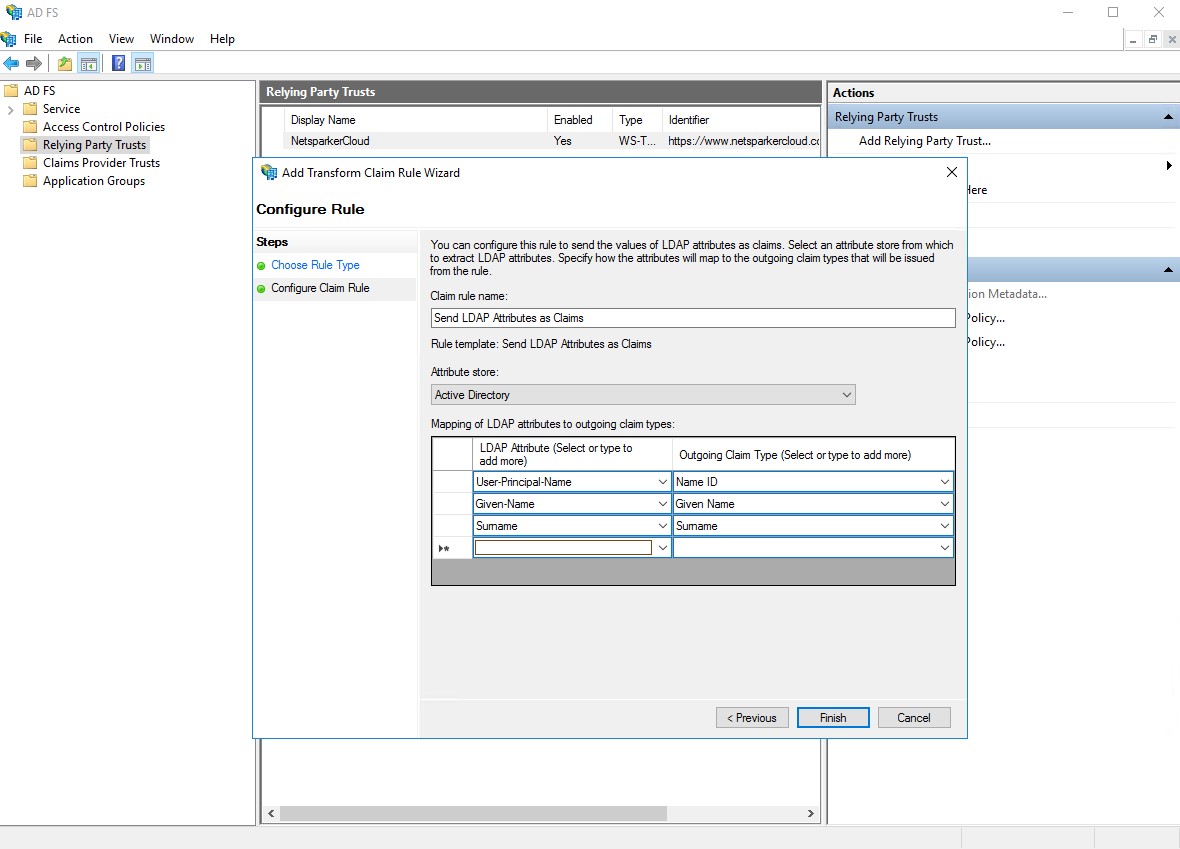The width and height of the screenshot is (1180, 849).
Task: Click the Back arrow toolbar icon
Action: click(x=12, y=64)
